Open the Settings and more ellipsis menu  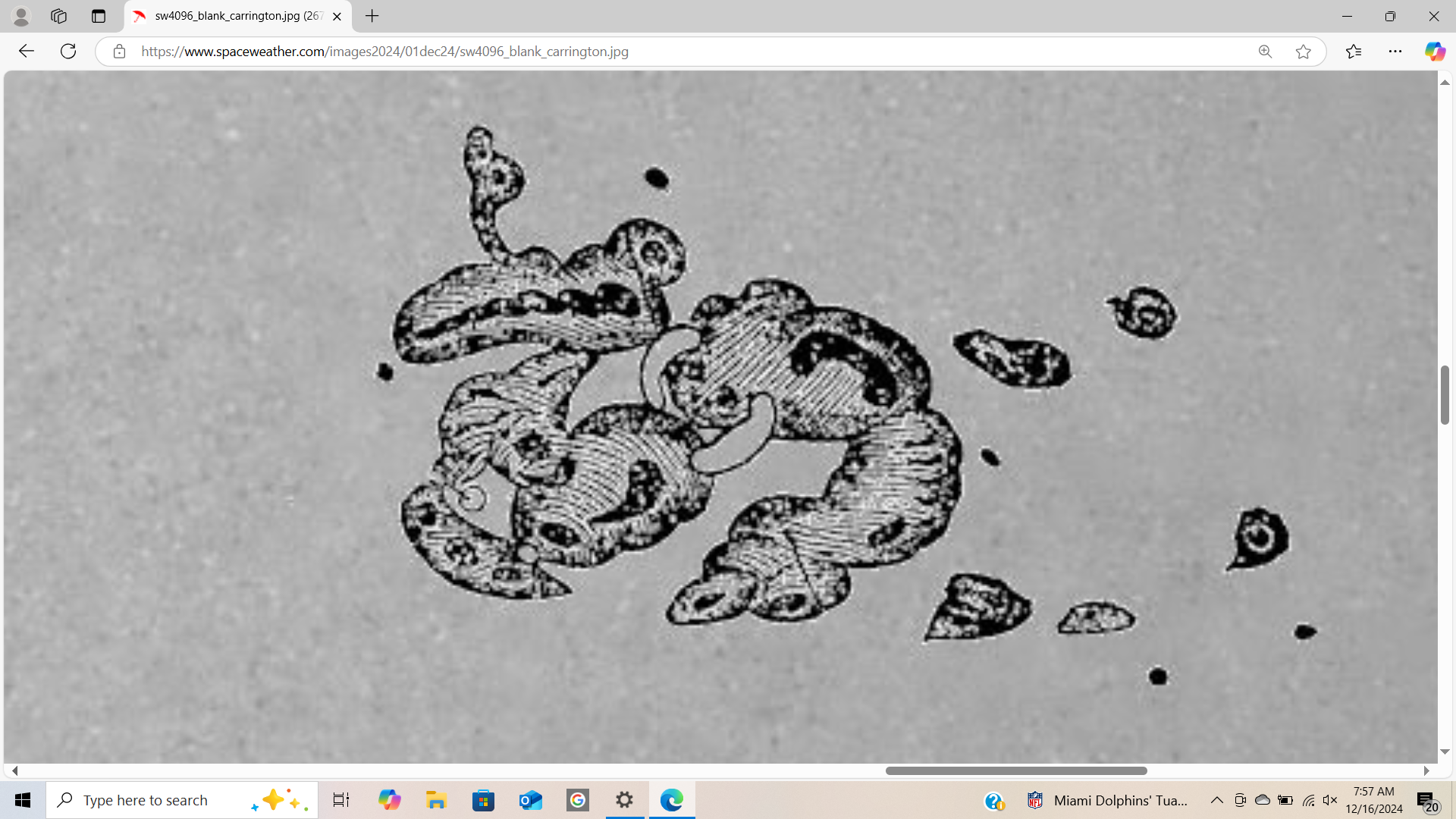click(x=1395, y=52)
